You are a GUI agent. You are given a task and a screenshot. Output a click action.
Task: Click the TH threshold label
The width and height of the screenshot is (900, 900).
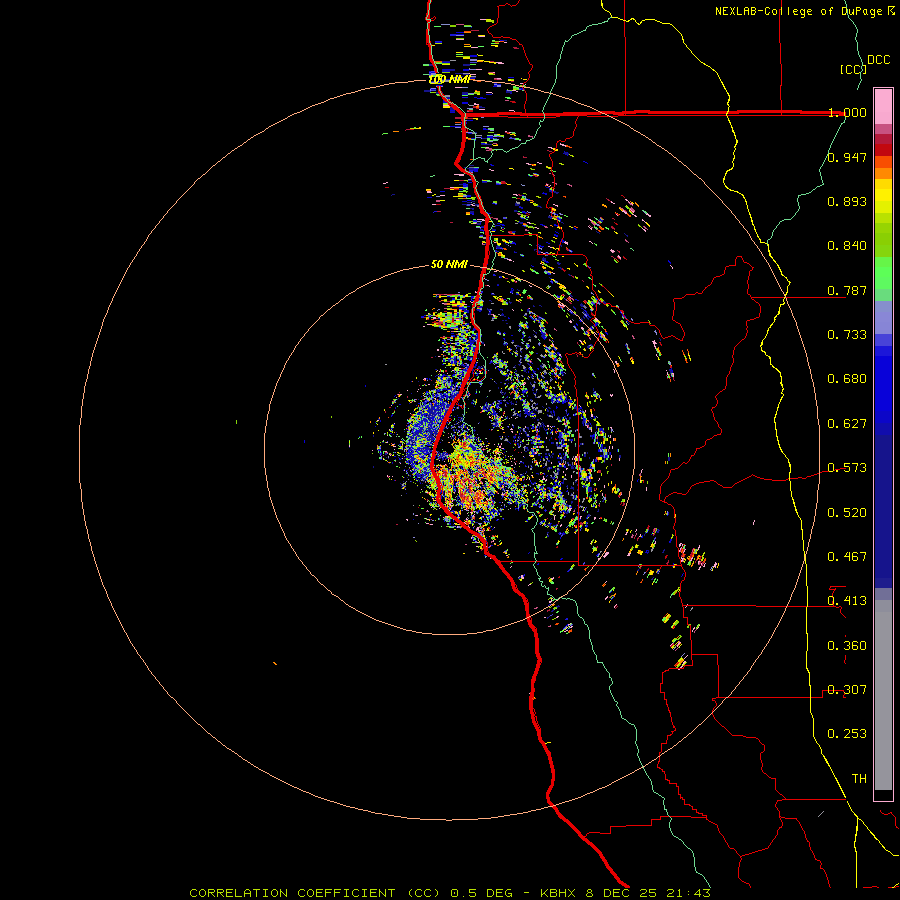pyautogui.click(x=859, y=779)
